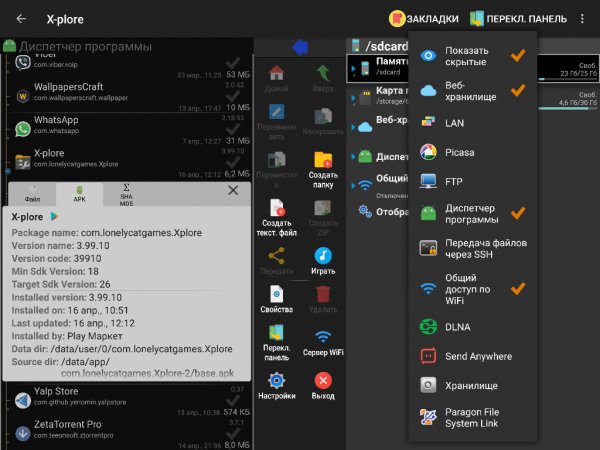Switch to the Файл tab in details
This screenshot has width=600, height=450.
(33, 194)
